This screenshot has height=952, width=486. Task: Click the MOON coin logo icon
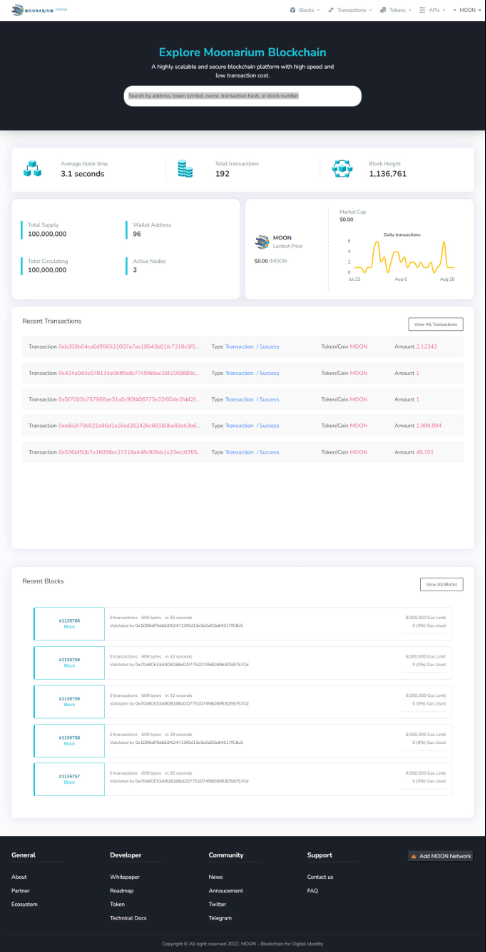point(261,242)
